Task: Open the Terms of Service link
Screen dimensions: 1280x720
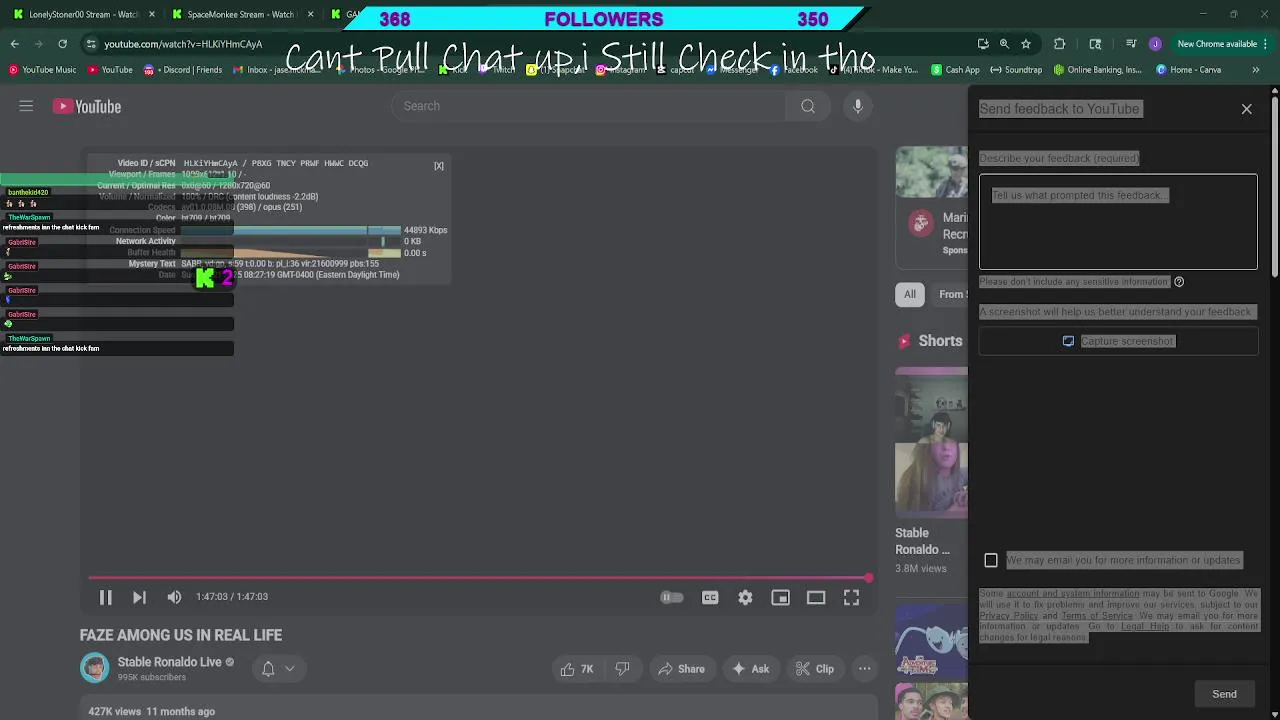Action: click(x=1097, y=615)
